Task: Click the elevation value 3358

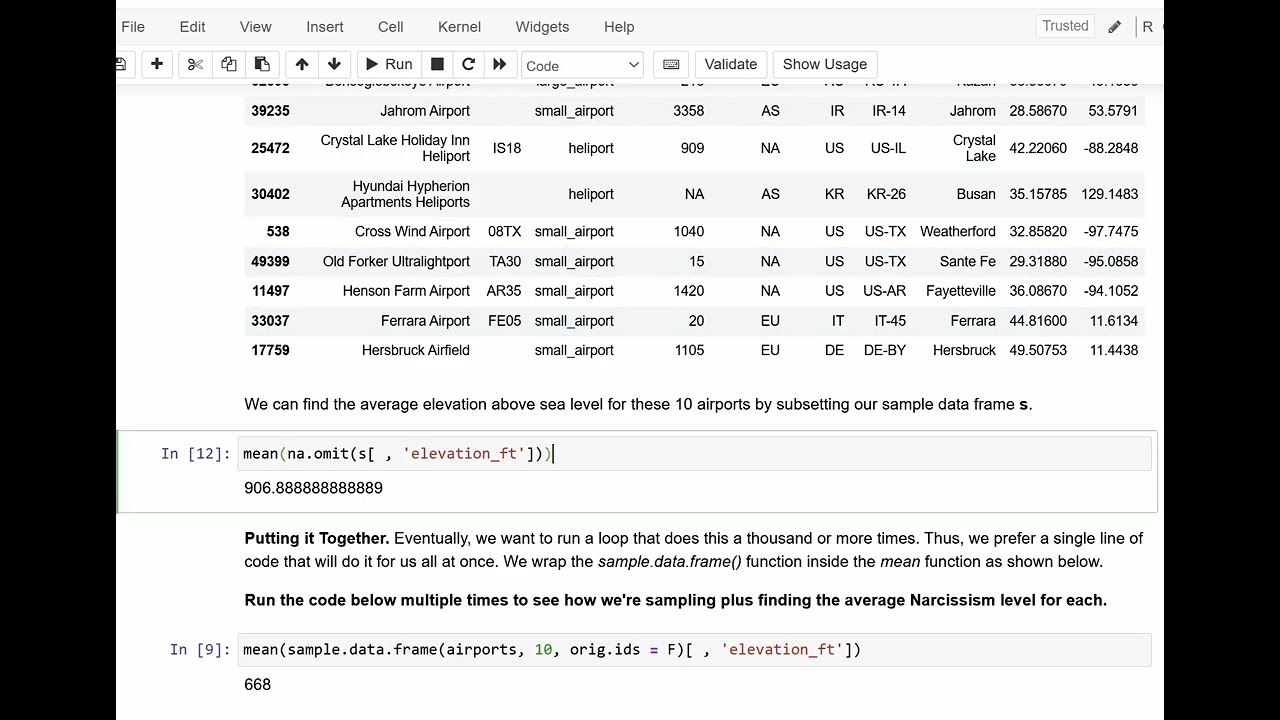Action: 688,111
